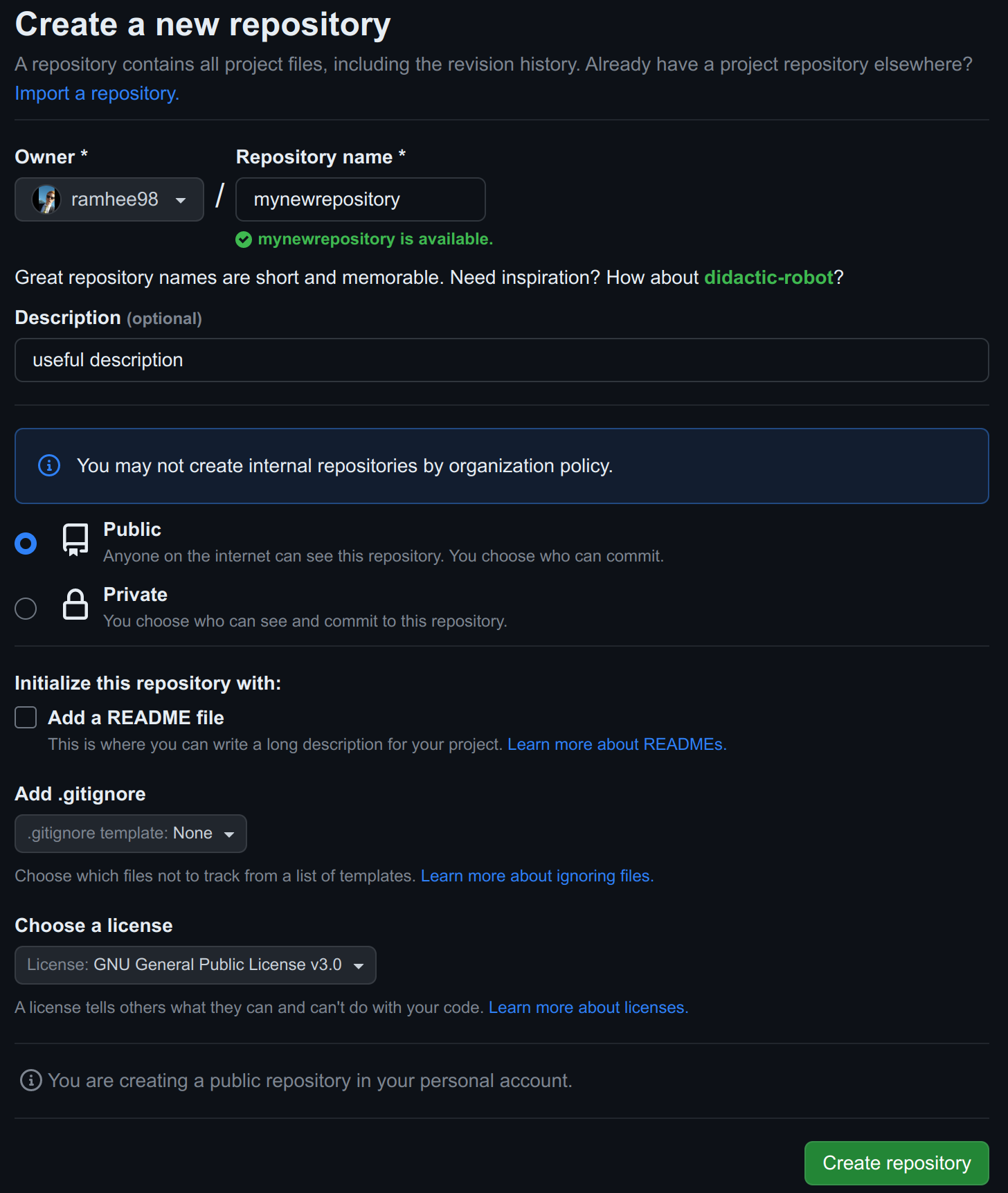
Task: Click the Public repository book icon
Action: click(75, 539)
